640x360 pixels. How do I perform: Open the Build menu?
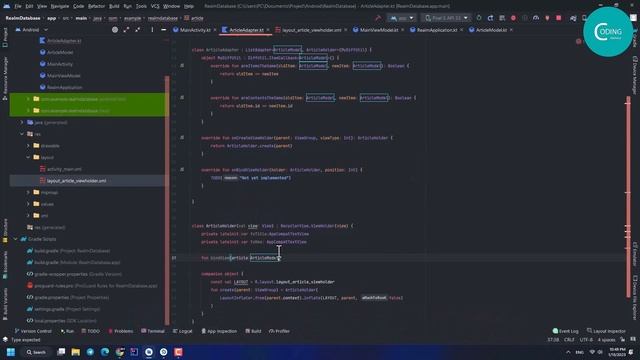tap(114, 6)
